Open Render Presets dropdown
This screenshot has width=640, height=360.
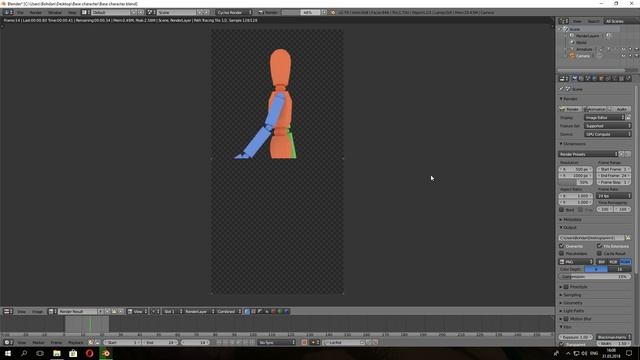(x=588, y=154)
